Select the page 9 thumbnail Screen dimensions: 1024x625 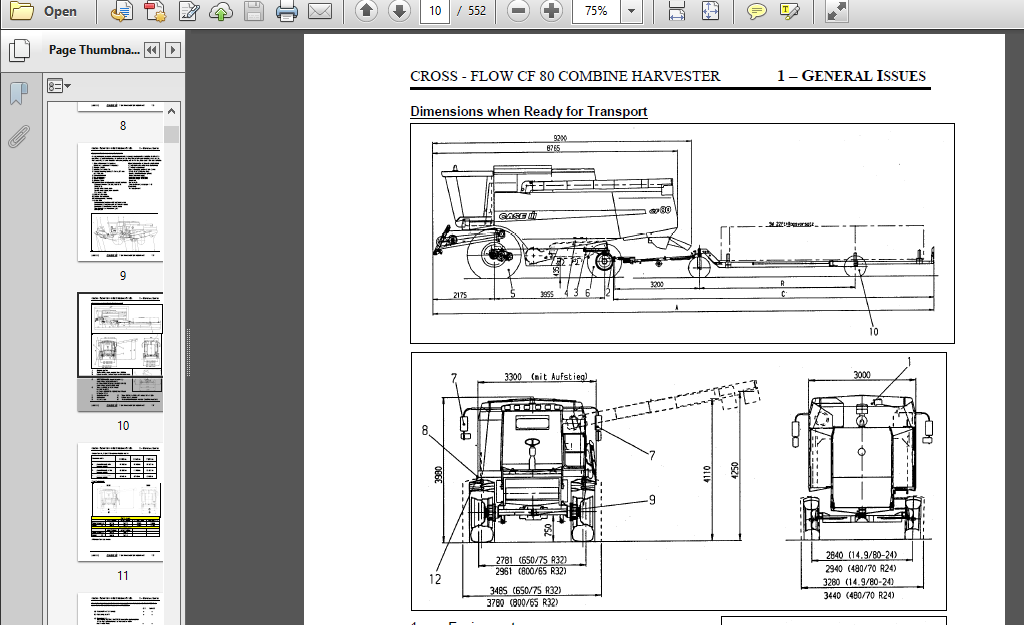(x=120, y=202)
